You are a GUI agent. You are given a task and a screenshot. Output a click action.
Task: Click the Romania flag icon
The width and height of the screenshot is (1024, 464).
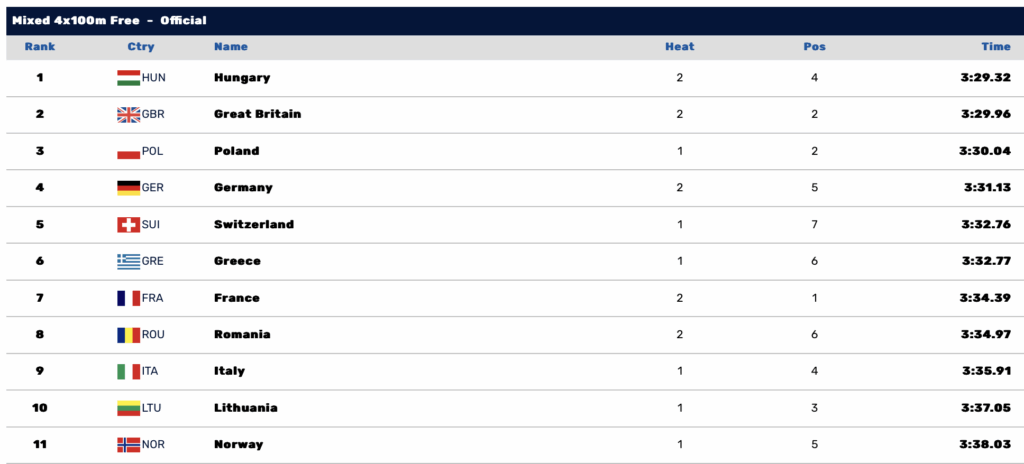(x=128, y=335)
